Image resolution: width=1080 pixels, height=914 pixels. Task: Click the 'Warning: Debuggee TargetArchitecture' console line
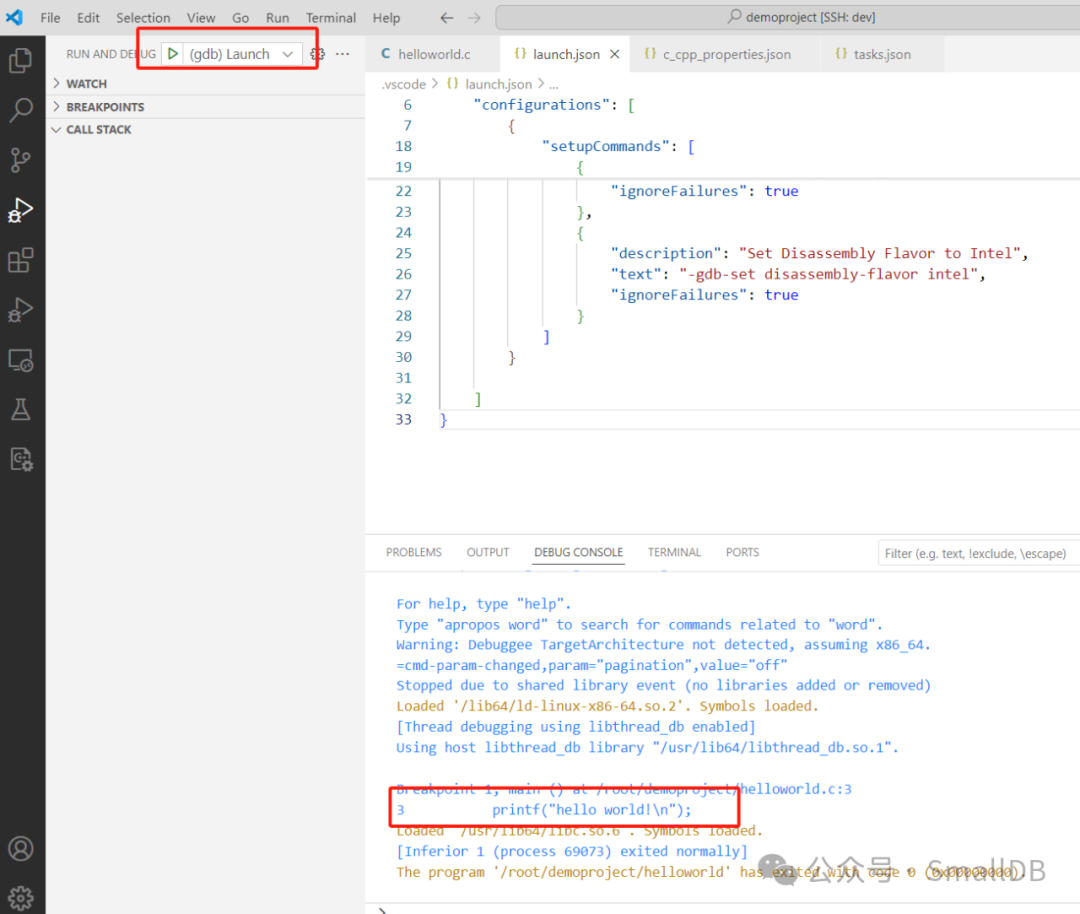[x=663, y=645]
